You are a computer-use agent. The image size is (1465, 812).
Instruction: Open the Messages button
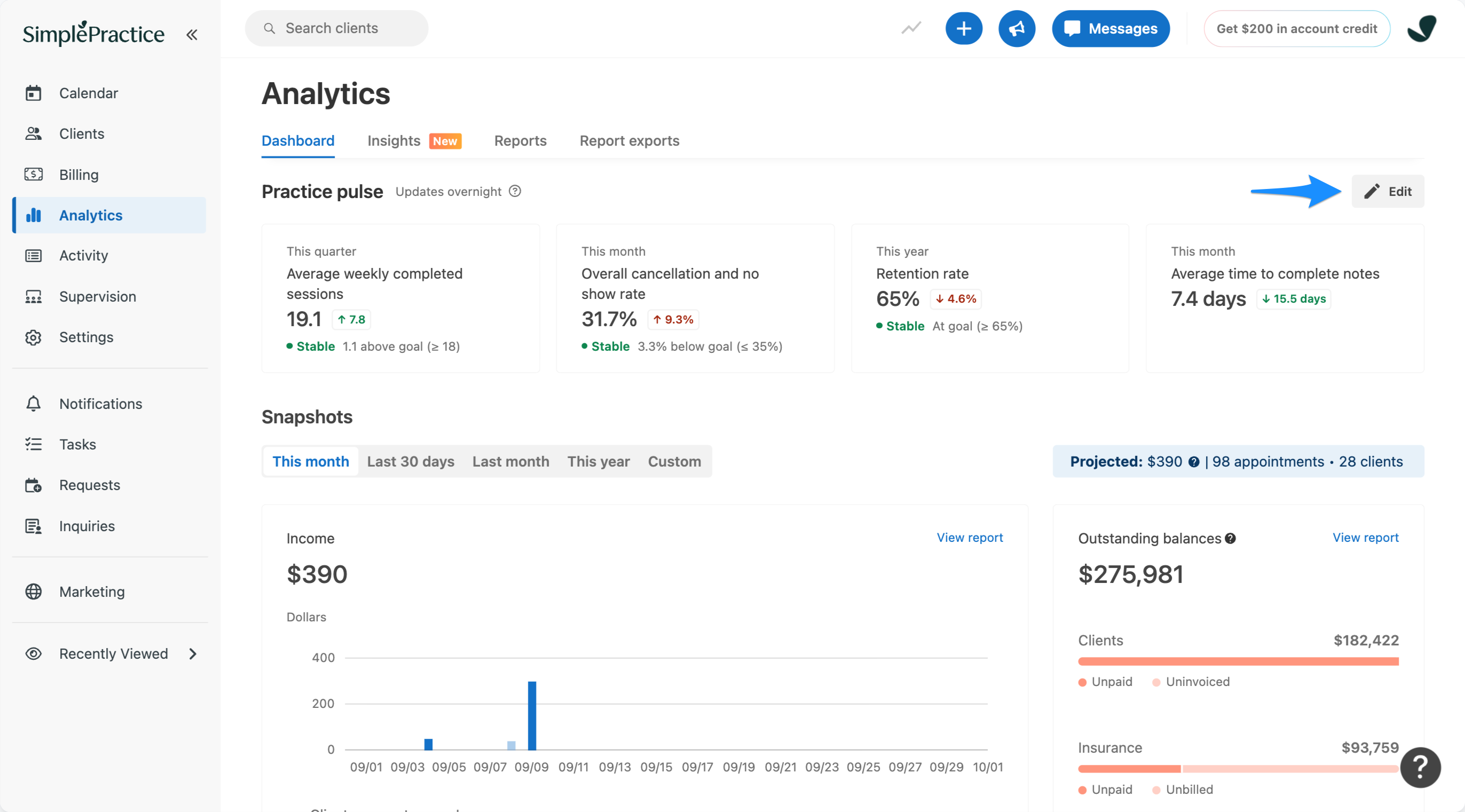point(1110,28)
